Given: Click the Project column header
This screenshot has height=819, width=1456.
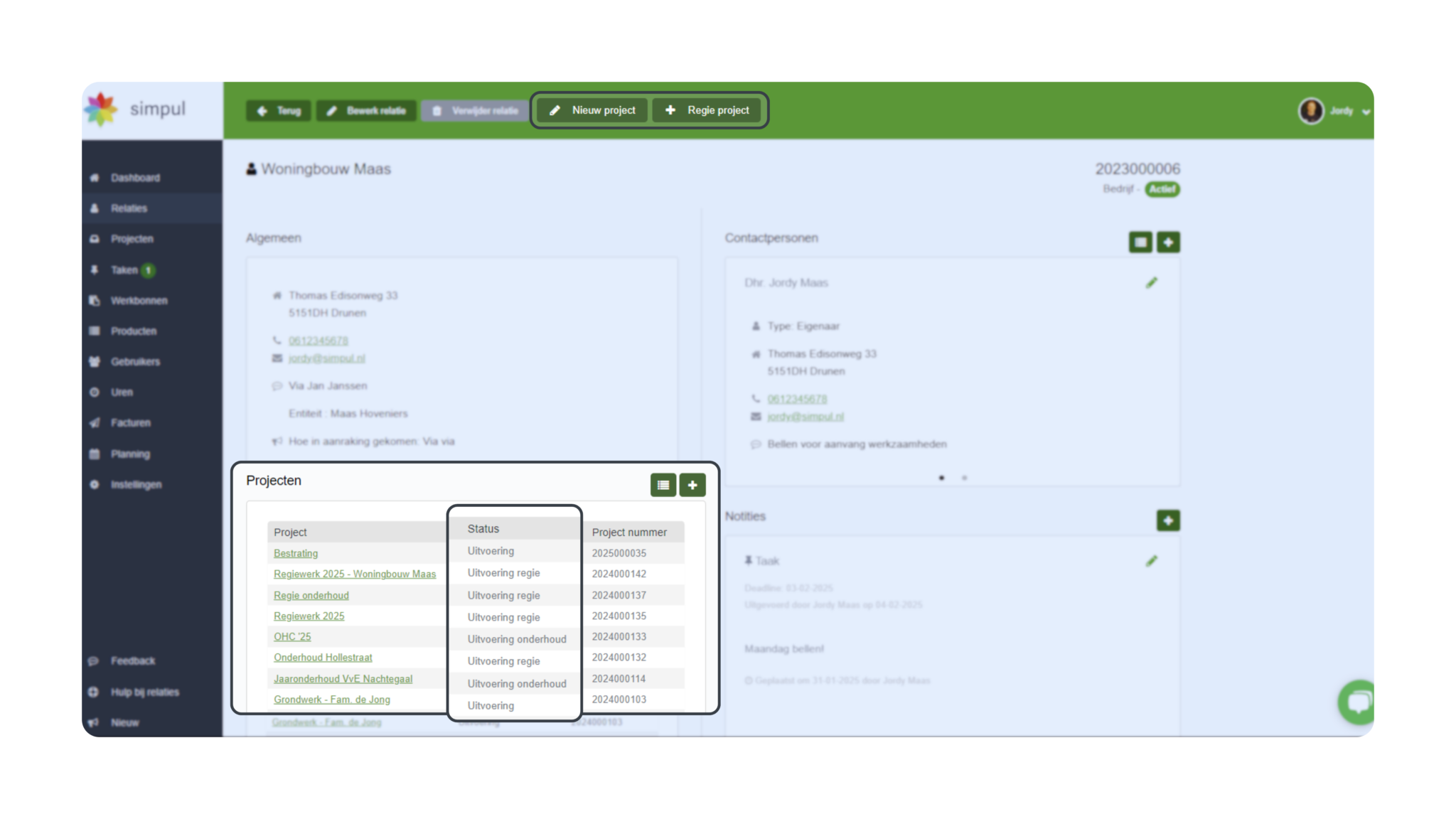Looking at the screenshot, I should (x=290, y=532).
